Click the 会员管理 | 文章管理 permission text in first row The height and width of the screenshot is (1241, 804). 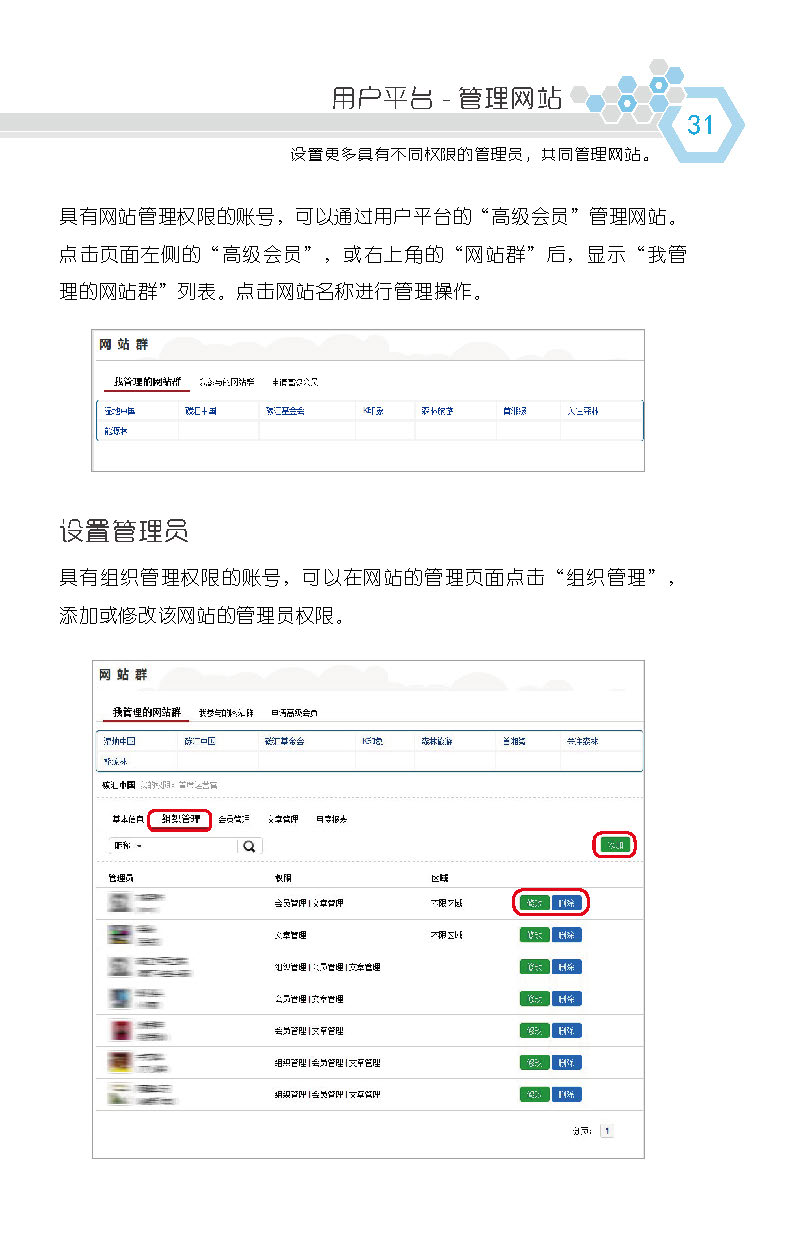(309, 903)
